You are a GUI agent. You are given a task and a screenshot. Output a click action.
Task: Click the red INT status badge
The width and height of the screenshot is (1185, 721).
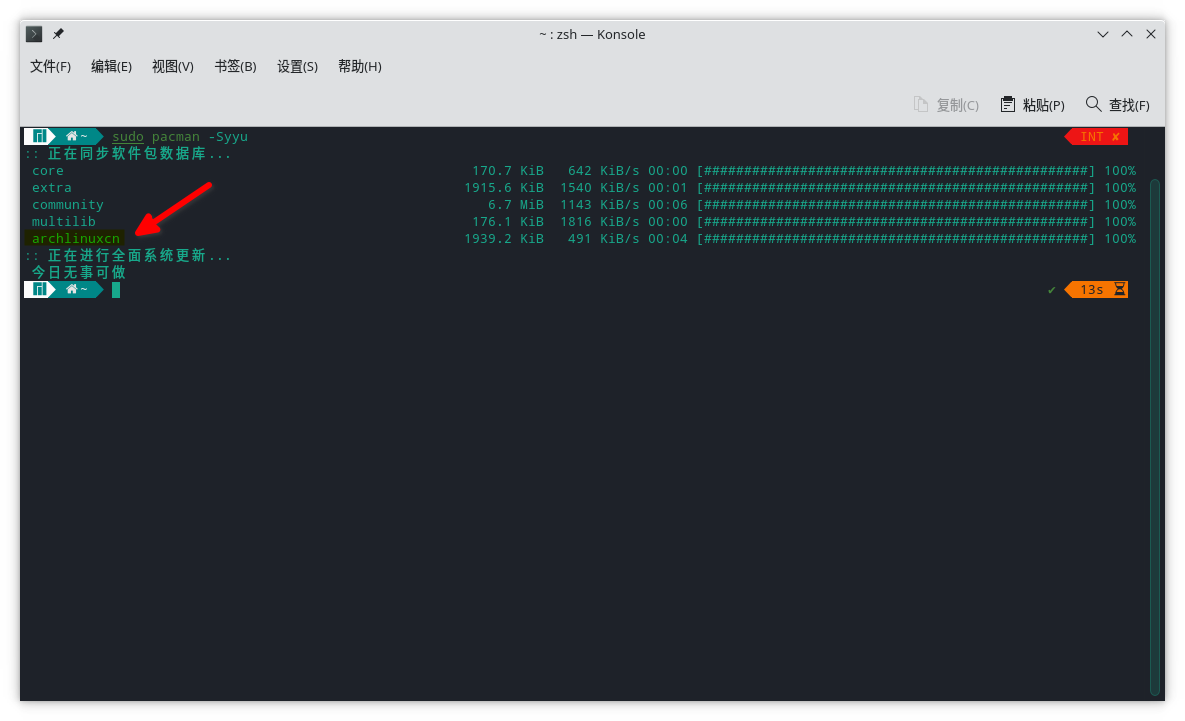pos(1097,137)
